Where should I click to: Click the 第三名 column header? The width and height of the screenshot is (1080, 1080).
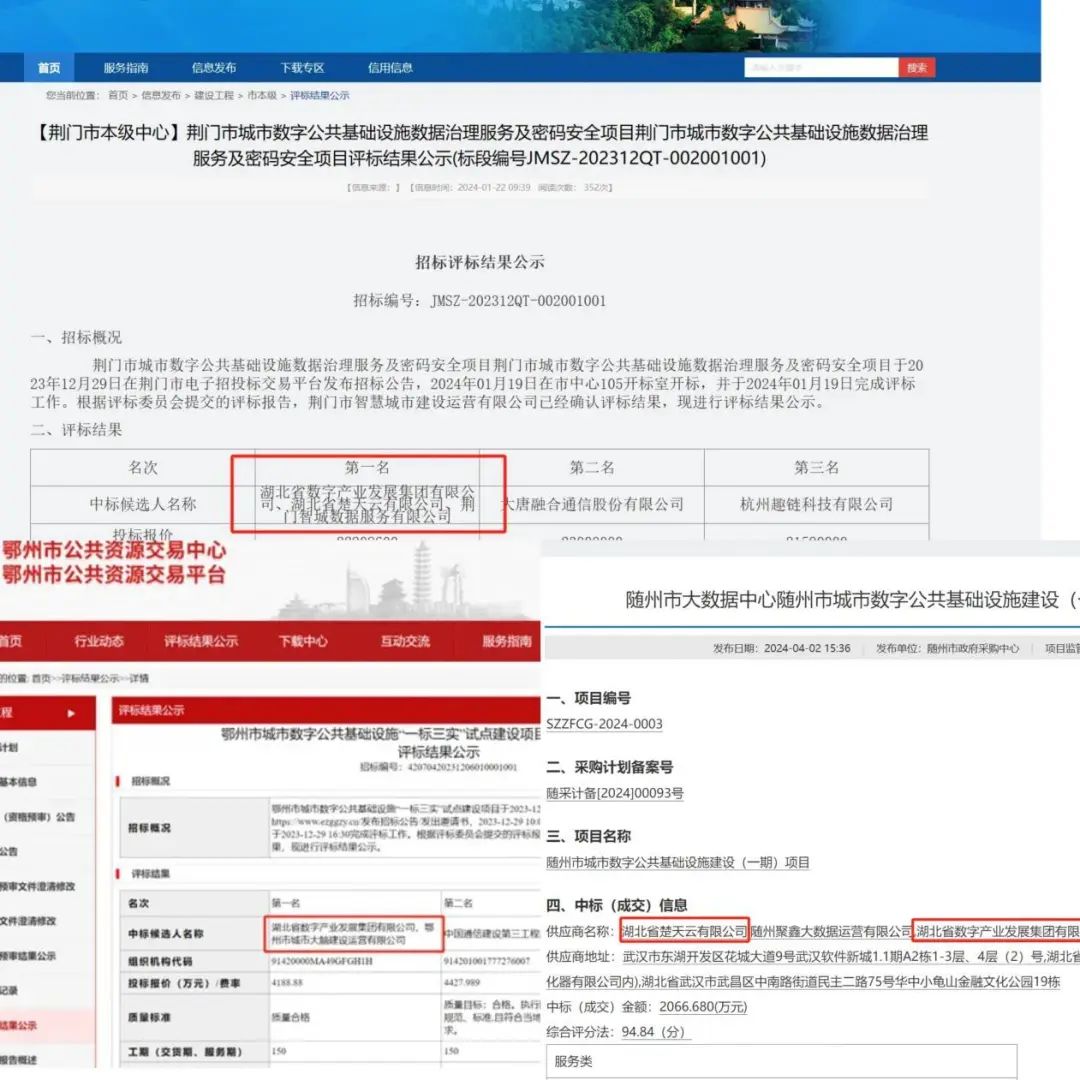point(817,468)
